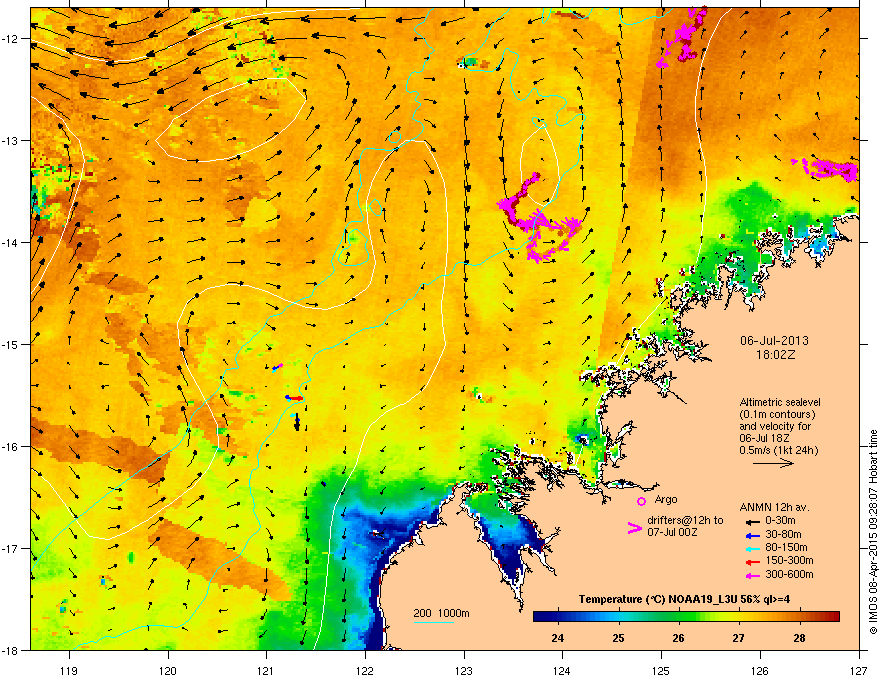Click the color bar tick label 27
Screen dimensions: 880x680
739,638
